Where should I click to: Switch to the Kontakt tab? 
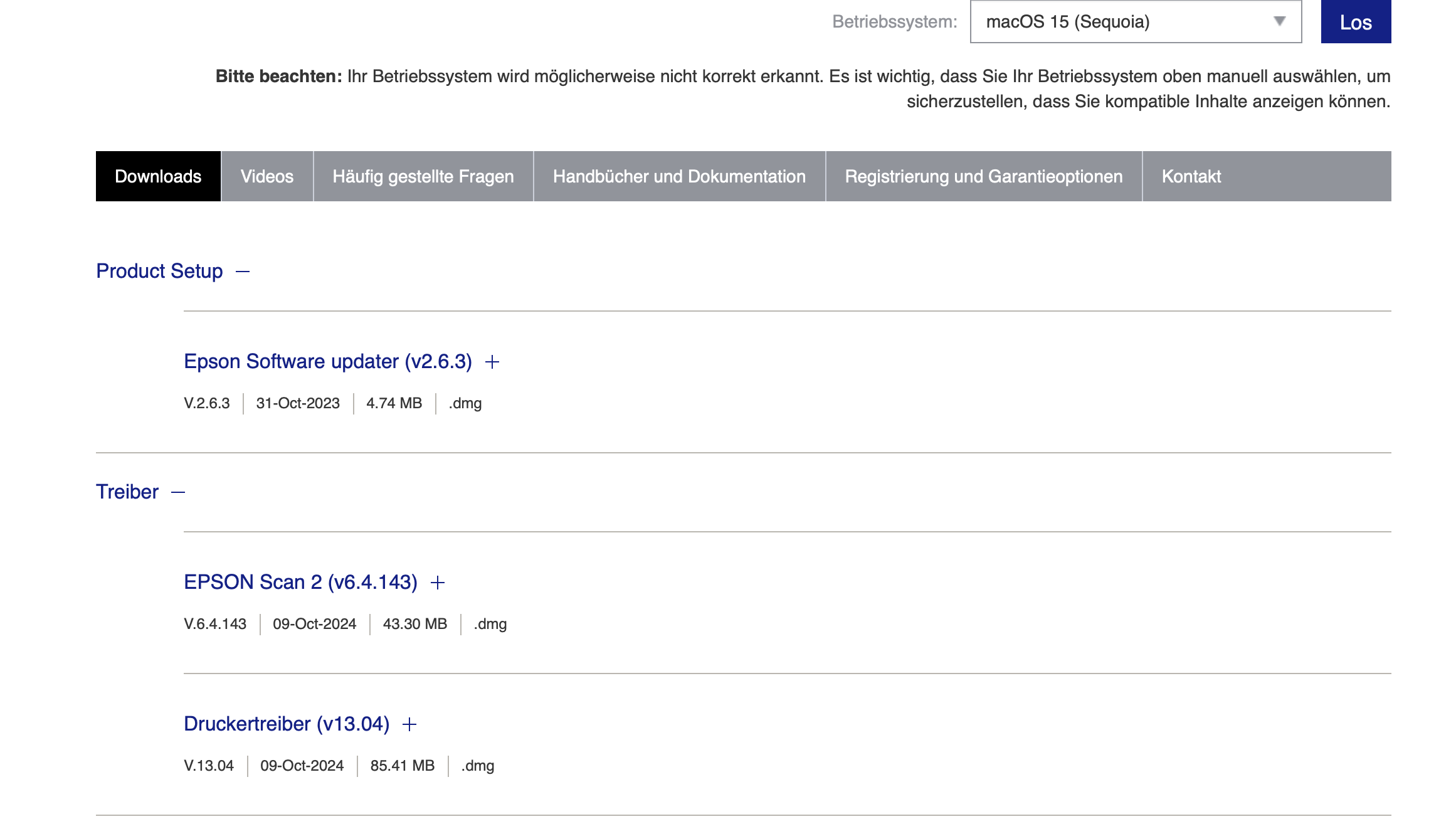1191,176
